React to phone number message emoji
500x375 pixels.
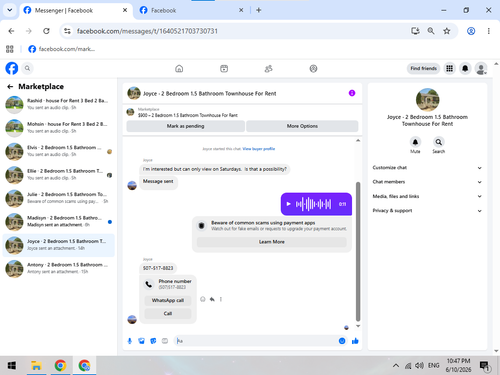point(203,299)
